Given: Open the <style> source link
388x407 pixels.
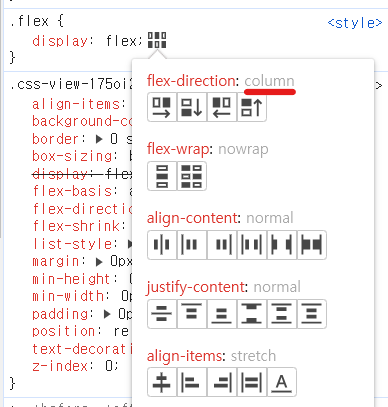Looking at the screenshot, I should (355, 23).
